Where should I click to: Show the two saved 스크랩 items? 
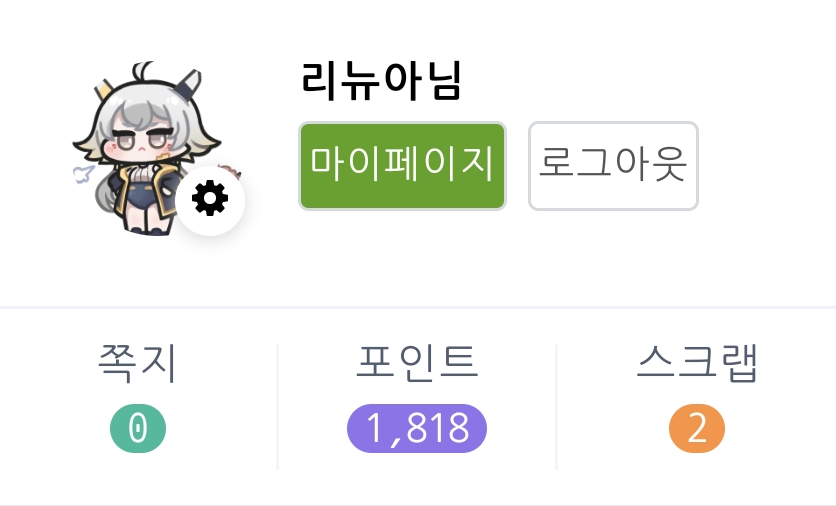pyautogui.click(x=697, y=428)
